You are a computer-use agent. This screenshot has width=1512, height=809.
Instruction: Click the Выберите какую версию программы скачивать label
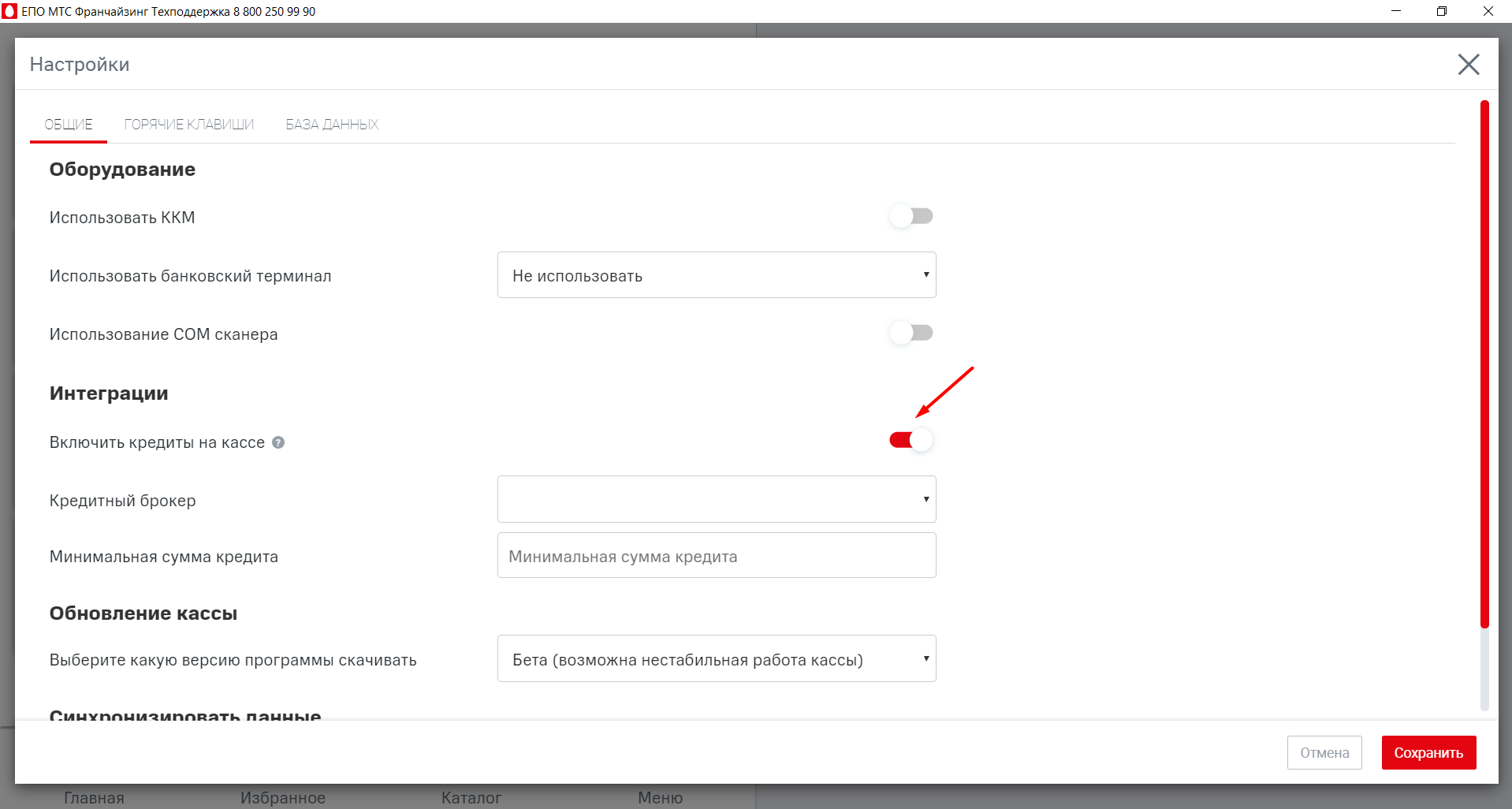233,660
